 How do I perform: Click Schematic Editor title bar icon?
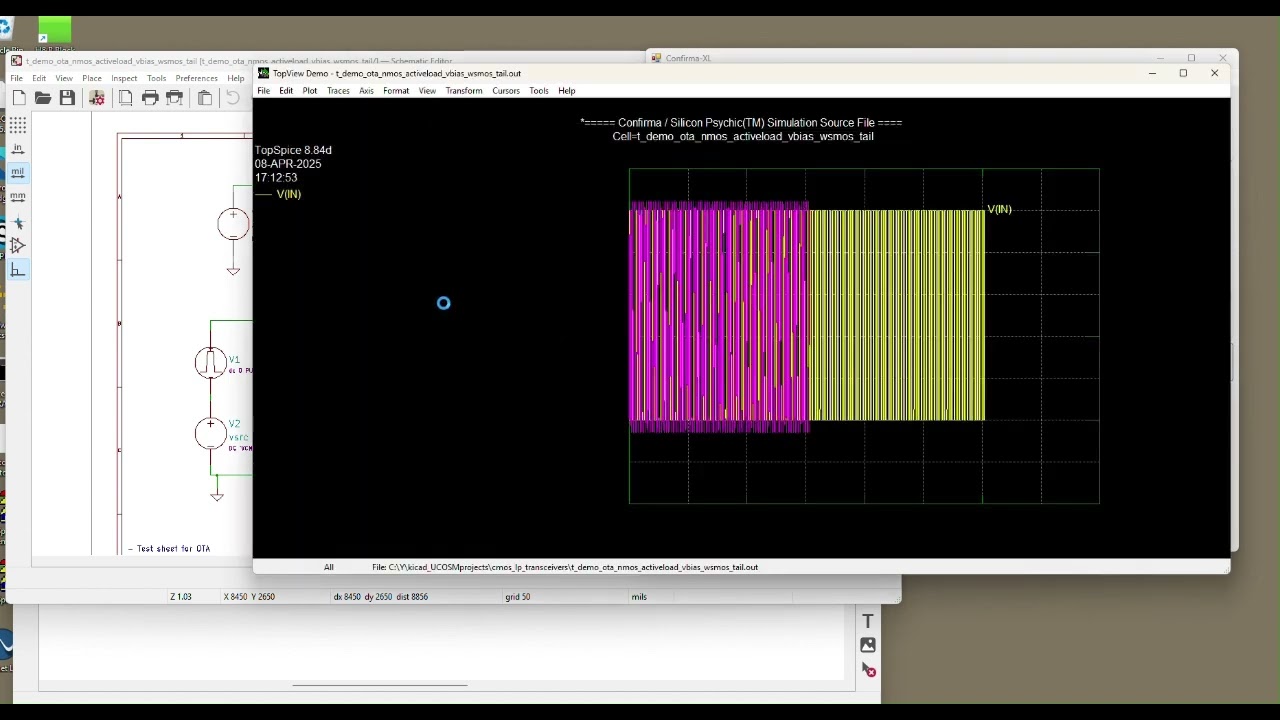[x=17, y=61]
